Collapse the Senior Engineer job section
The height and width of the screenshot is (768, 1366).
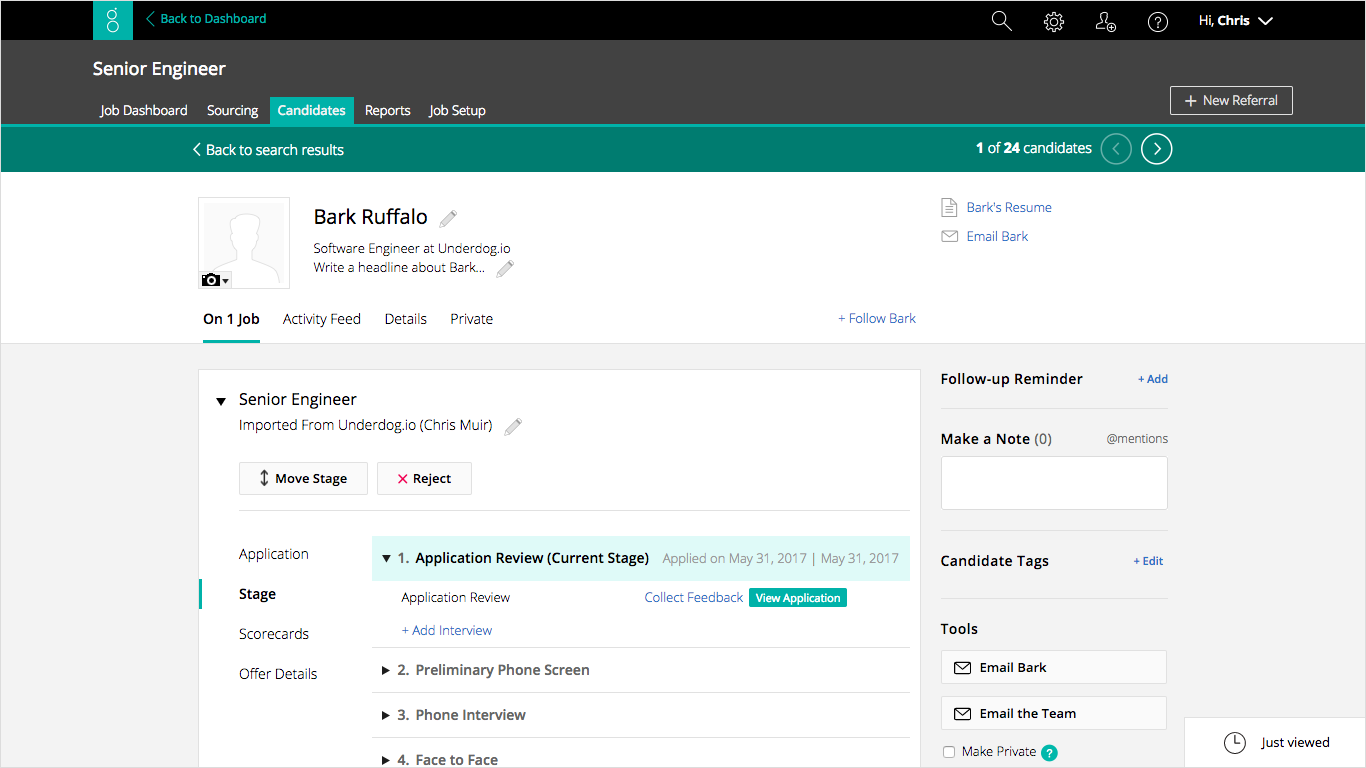[221, 402]
